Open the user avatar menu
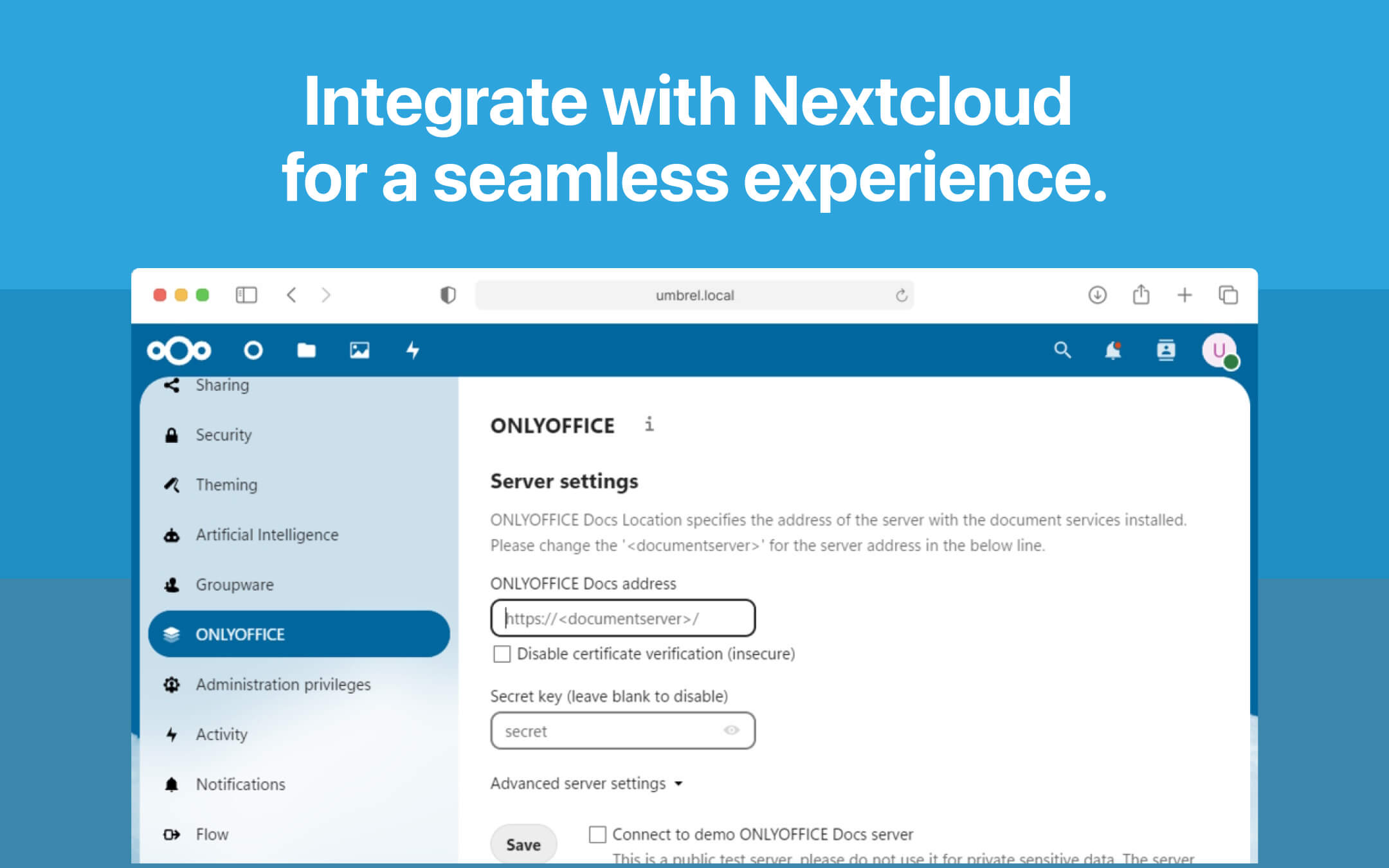 point(1219,350)
